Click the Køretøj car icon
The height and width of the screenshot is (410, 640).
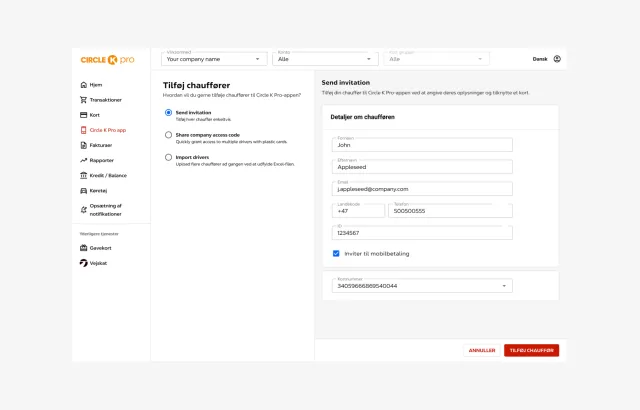coord(84,191)
